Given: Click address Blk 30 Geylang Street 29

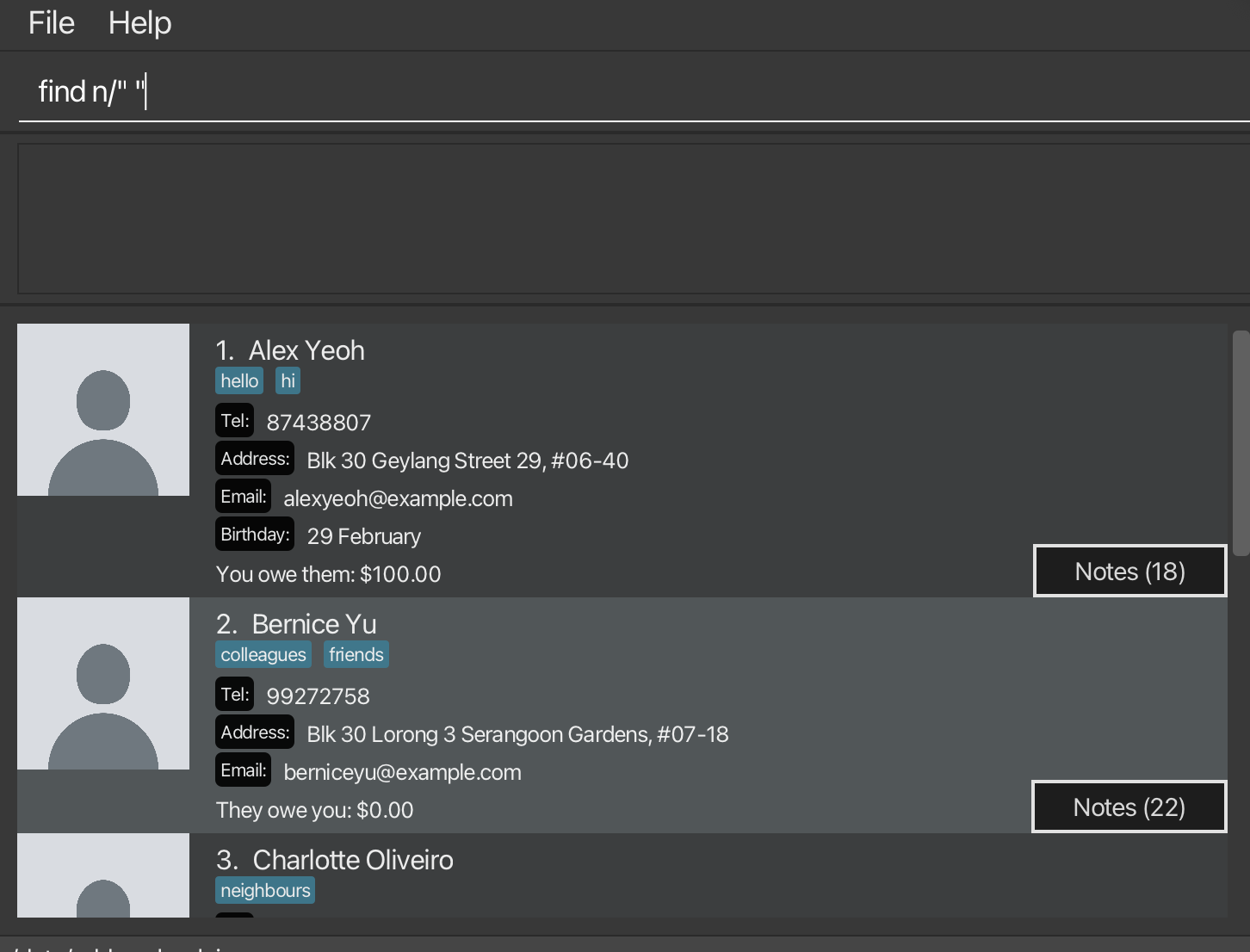Looking at the screenshot, I should coord(467,461).
